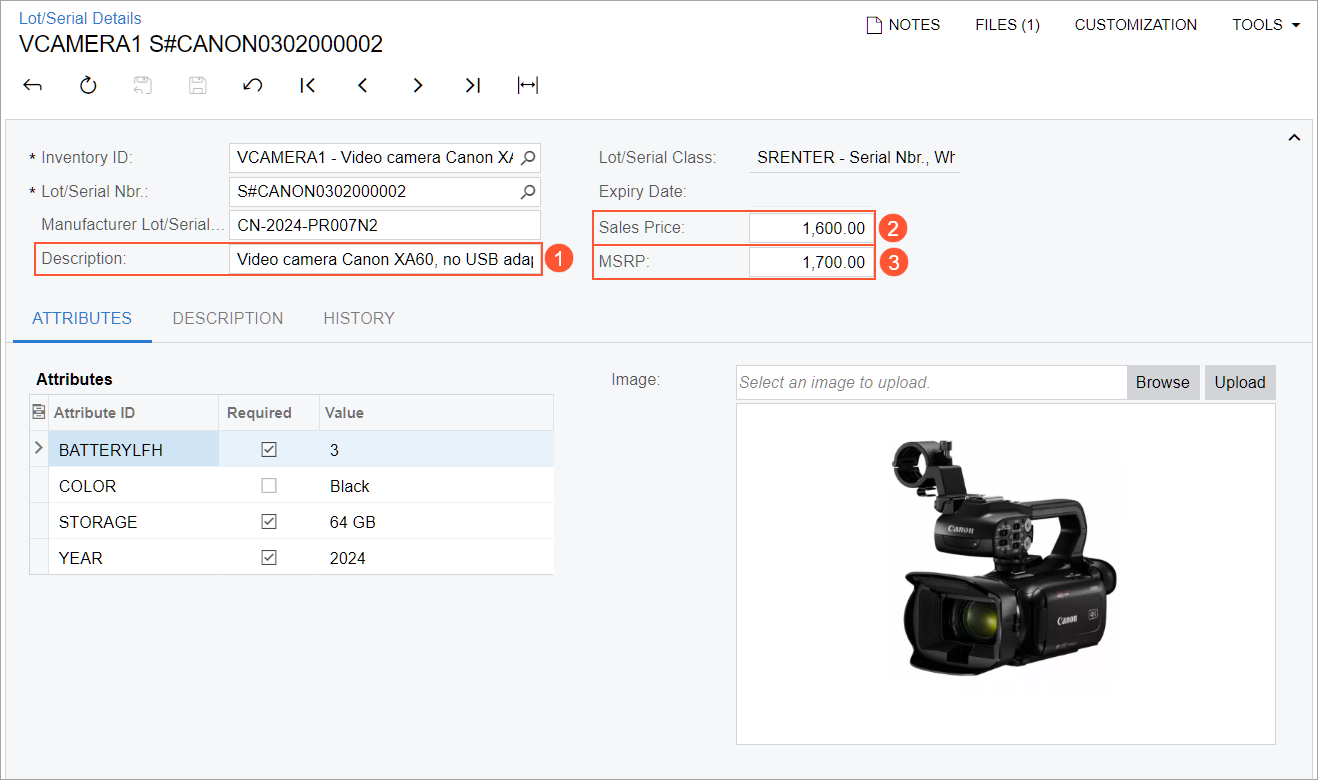The width and height of the screenshot is (1318, 780).
Task: Select the BATTERYLFH attribute row
Action: coord(291,450)
